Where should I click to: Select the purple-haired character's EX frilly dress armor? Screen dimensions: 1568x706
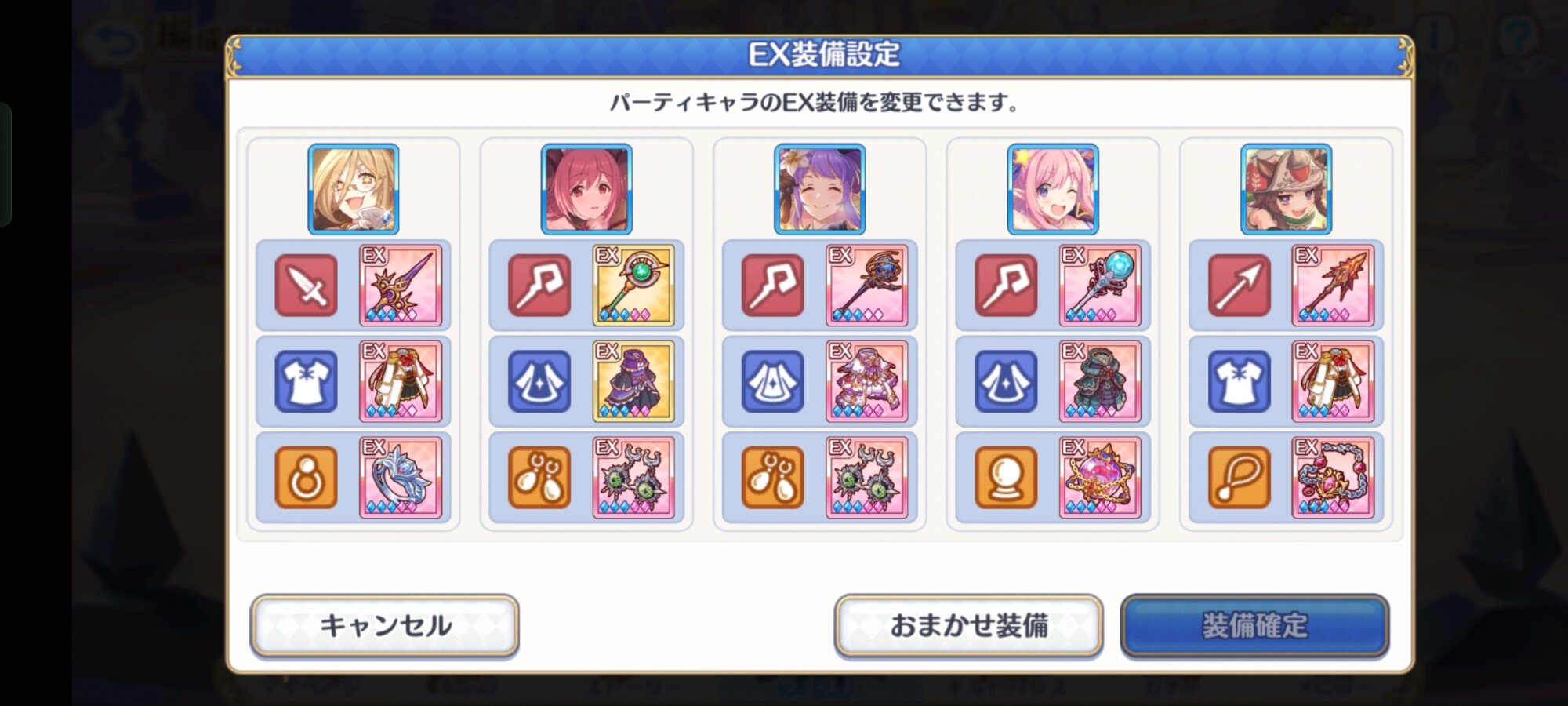(866, 382)
